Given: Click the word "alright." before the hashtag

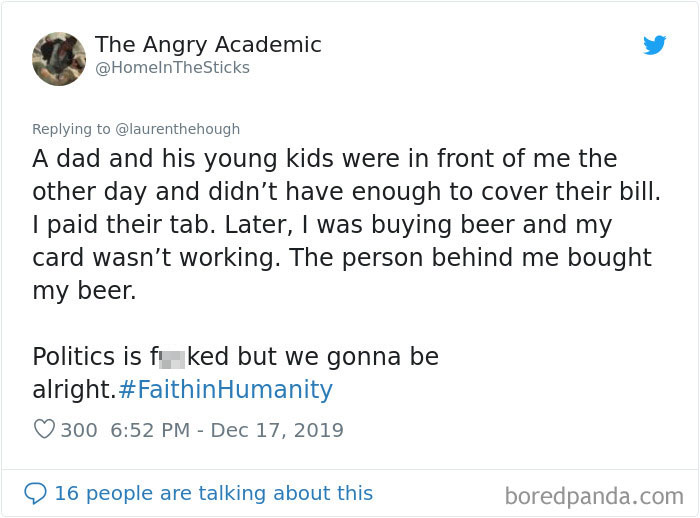Looking at the screenshot, I should pyautogui.click(x=74, y=389).
